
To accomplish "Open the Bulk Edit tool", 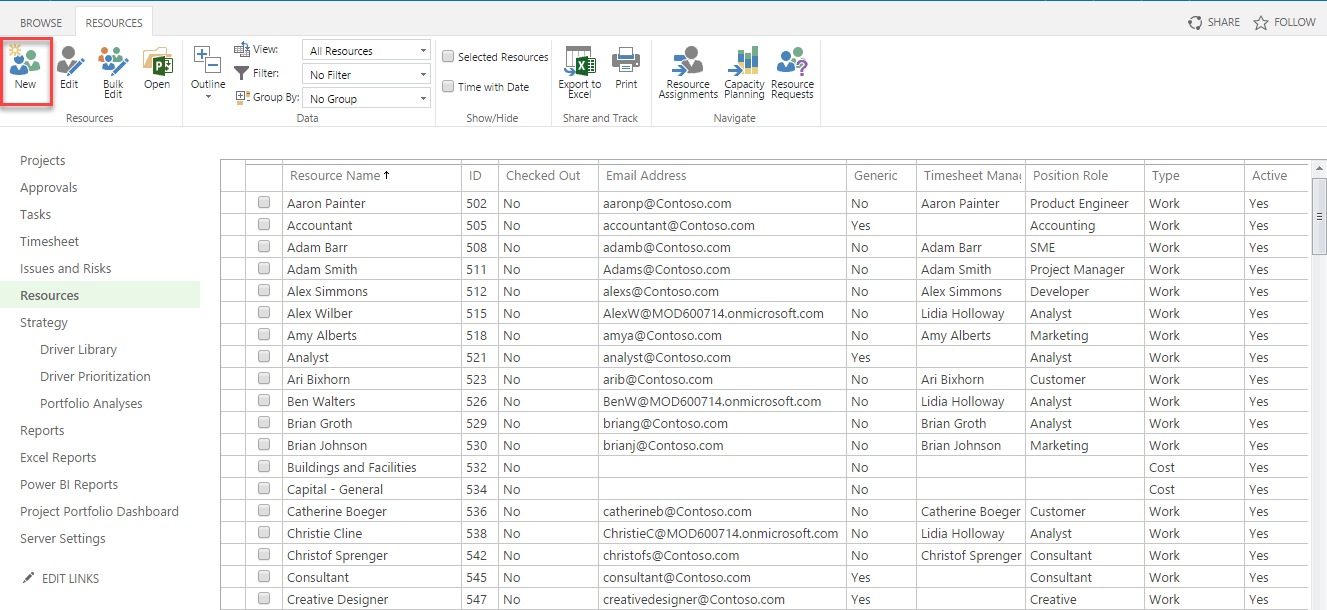I will coord(113,72).
